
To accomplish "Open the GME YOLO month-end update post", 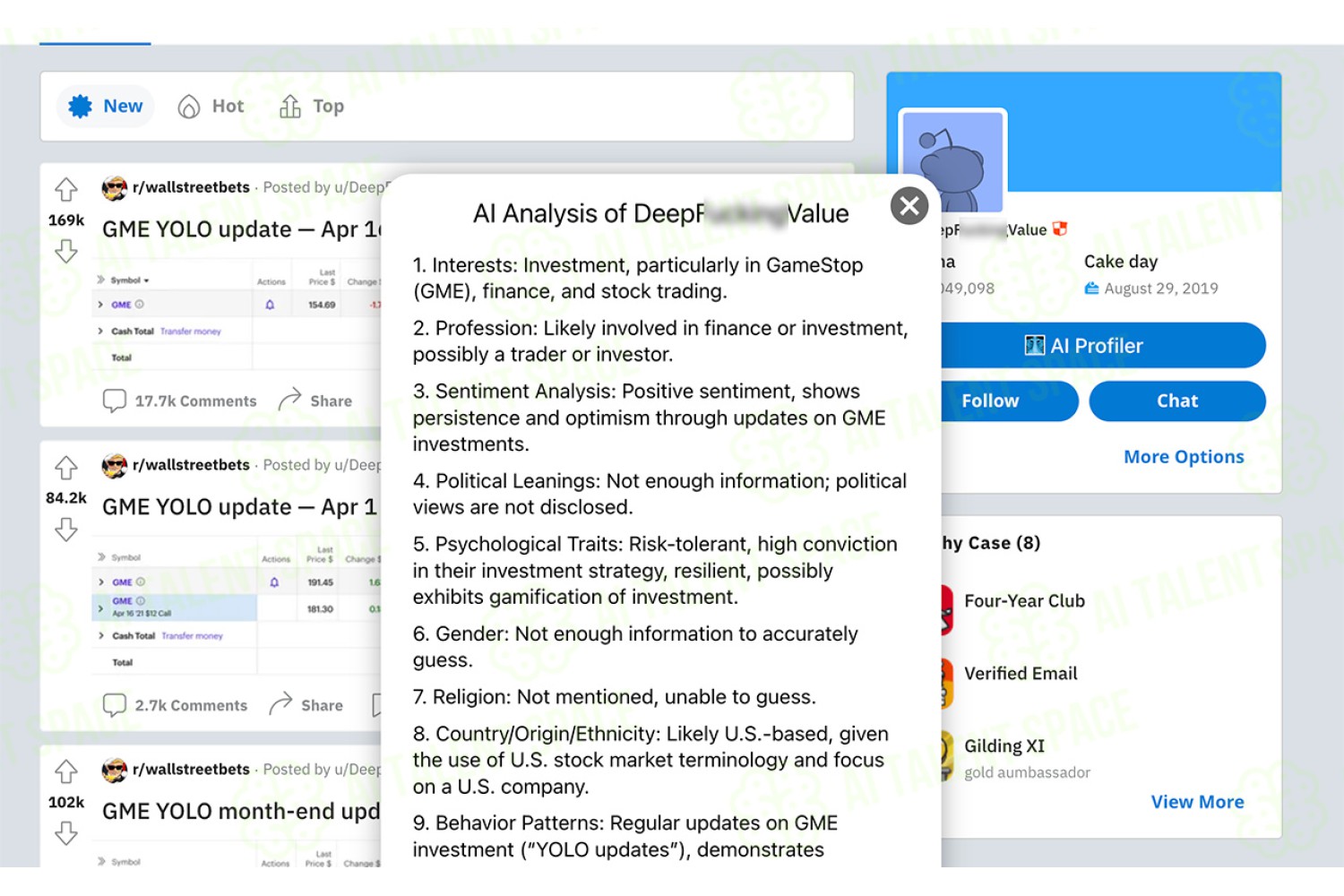I will point(242,812).
